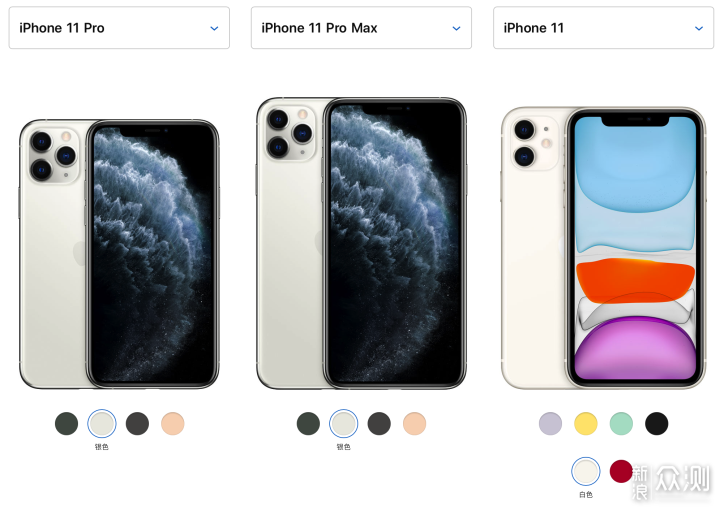
Task: Pick space gray for iPhone 11 Pro Max
Action: (379, 423)
